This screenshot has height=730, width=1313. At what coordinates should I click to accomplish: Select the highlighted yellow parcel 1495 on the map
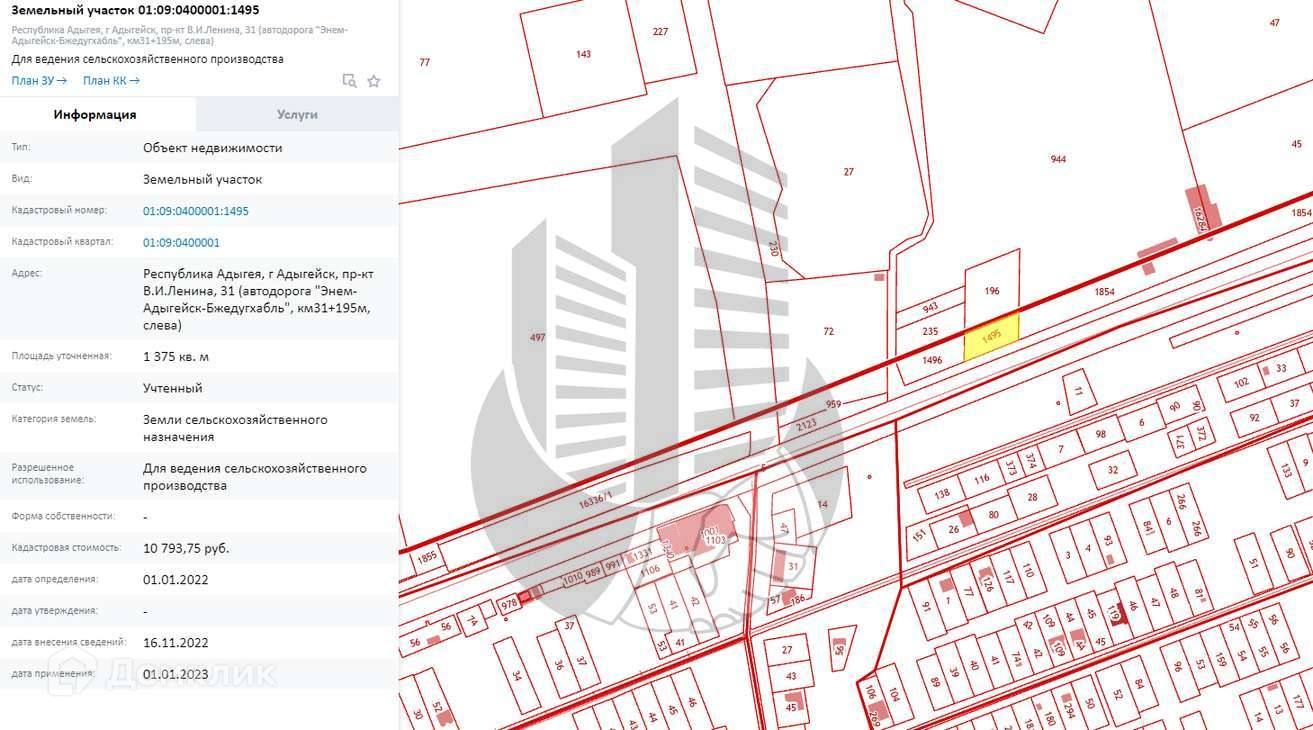[x=991, y=338]
